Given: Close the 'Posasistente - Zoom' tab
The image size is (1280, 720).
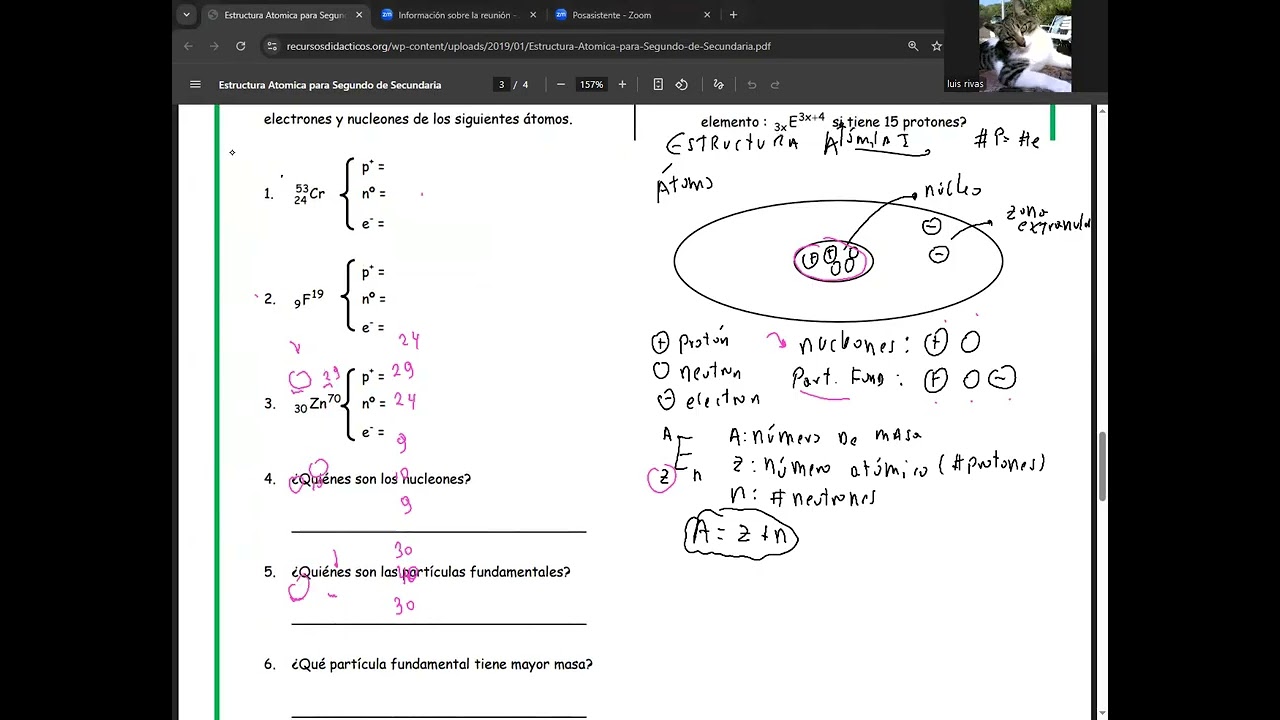Looking at the screenshot, I should (x=707, y=15).
